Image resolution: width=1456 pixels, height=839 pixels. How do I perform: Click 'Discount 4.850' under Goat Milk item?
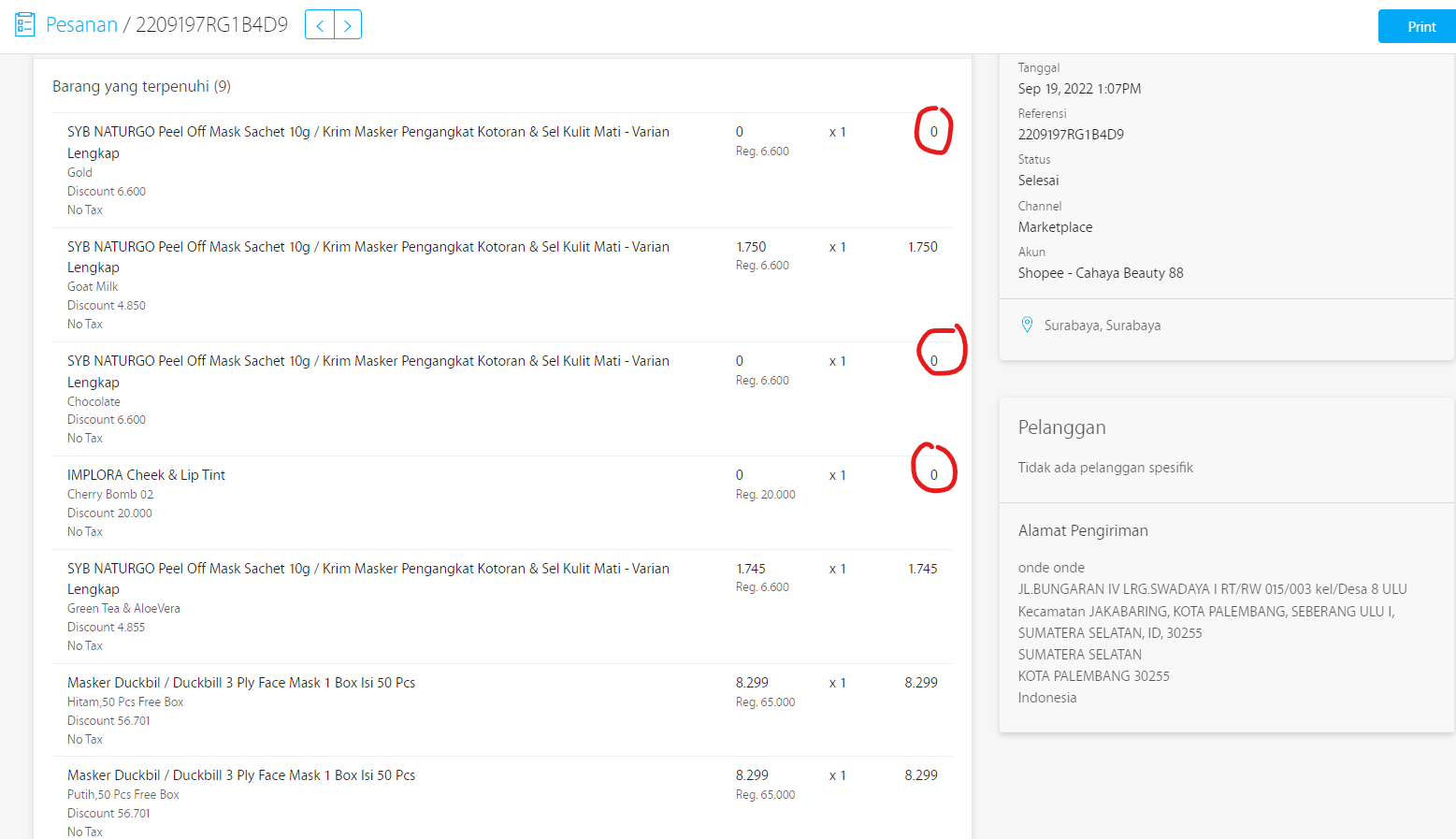[107, 305]
